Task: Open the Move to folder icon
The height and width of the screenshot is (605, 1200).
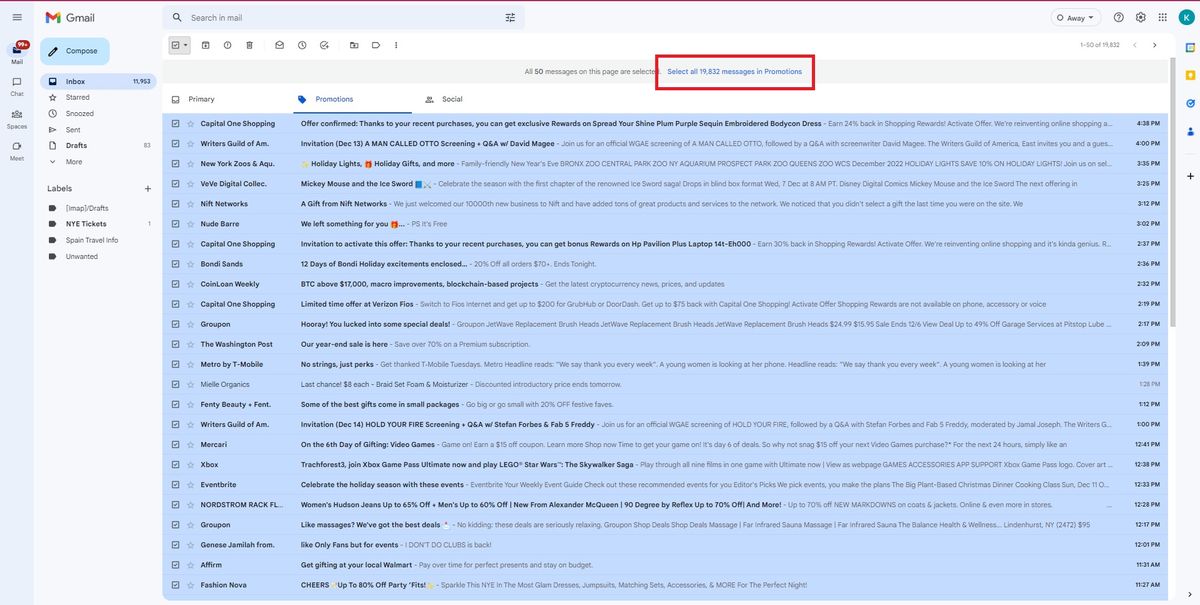Action: 352,43
